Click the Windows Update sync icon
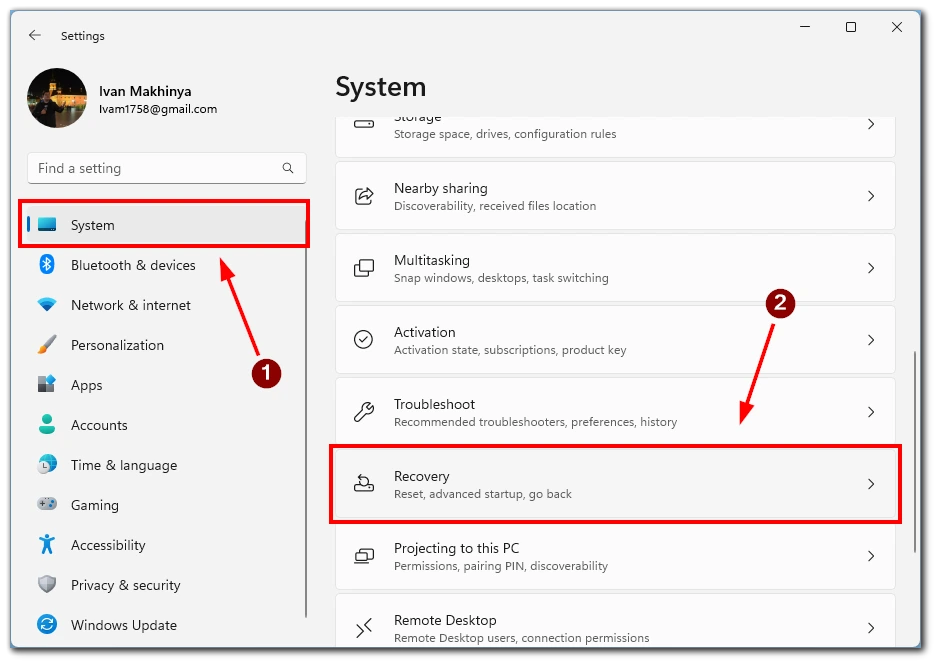This screenshot has height=666, width=939. (x=47, y=624)
